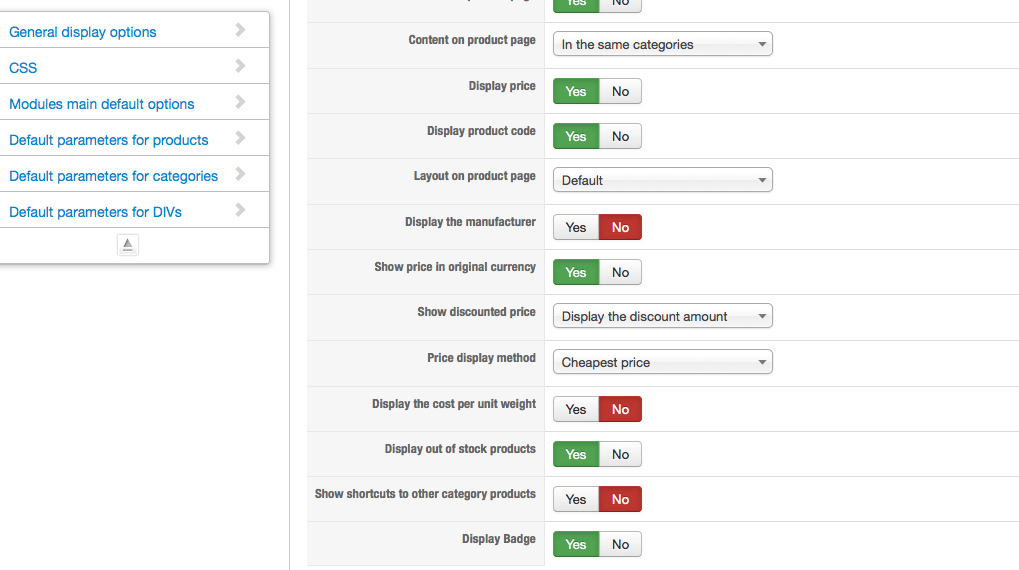Click chevron next to Default parameters for products
This screenshot has height=570, width=1019.
point(240,138)
